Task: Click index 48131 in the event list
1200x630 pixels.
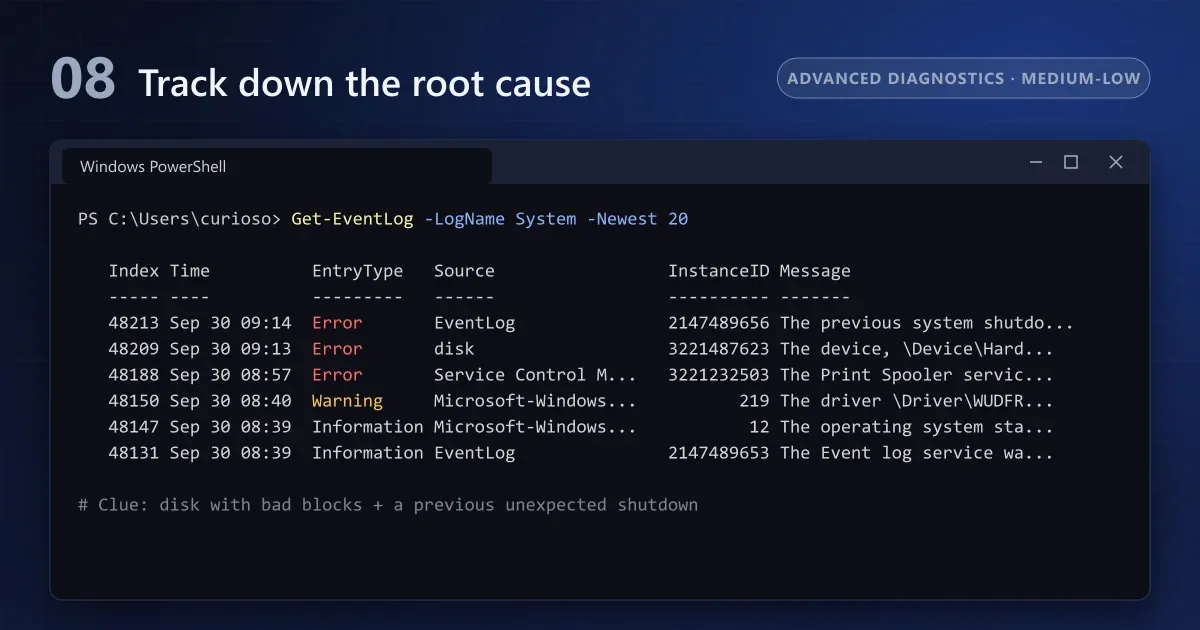Action: (134, 453)
